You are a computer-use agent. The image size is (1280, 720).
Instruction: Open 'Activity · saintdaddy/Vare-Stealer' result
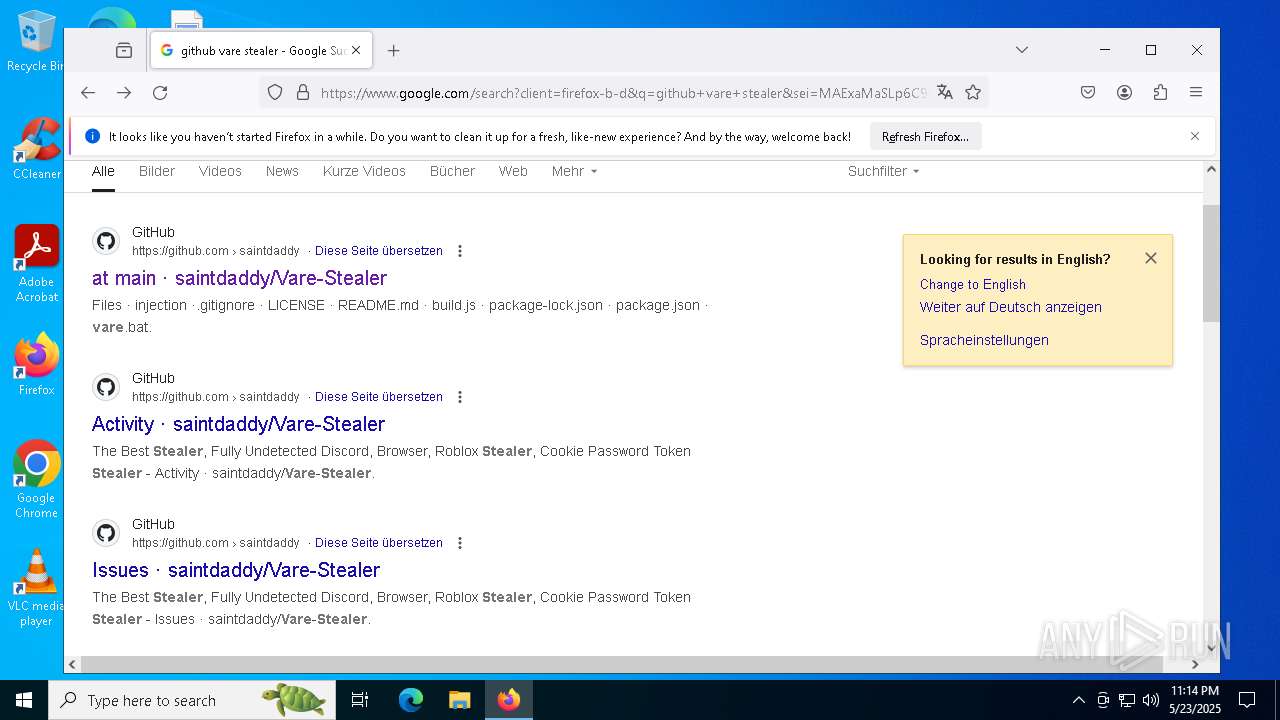pyautogui.click(x=238, y=424)
